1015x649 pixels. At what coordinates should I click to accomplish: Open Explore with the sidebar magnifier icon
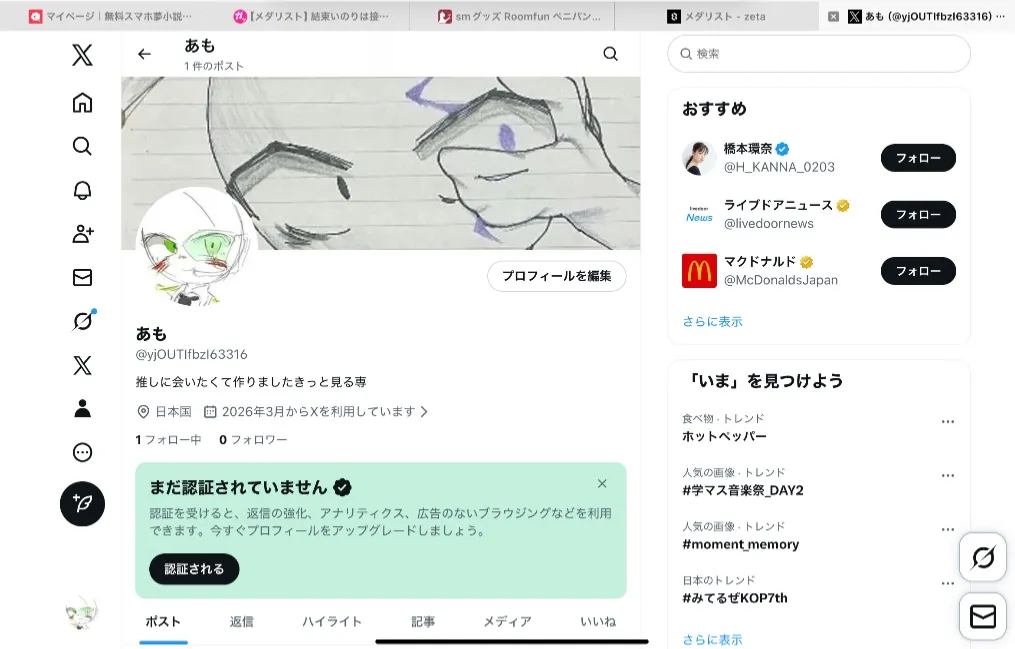(x=82, y=146)
